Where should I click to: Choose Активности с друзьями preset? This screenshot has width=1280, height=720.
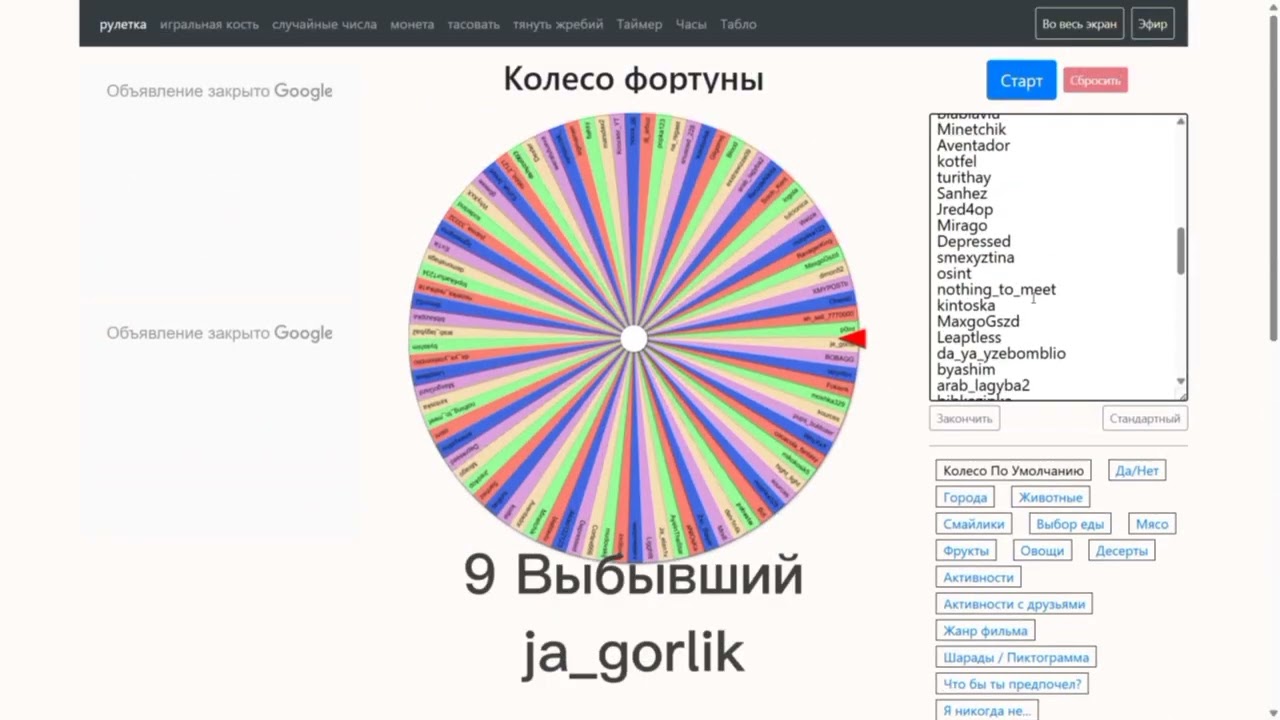coord(1014,604)
